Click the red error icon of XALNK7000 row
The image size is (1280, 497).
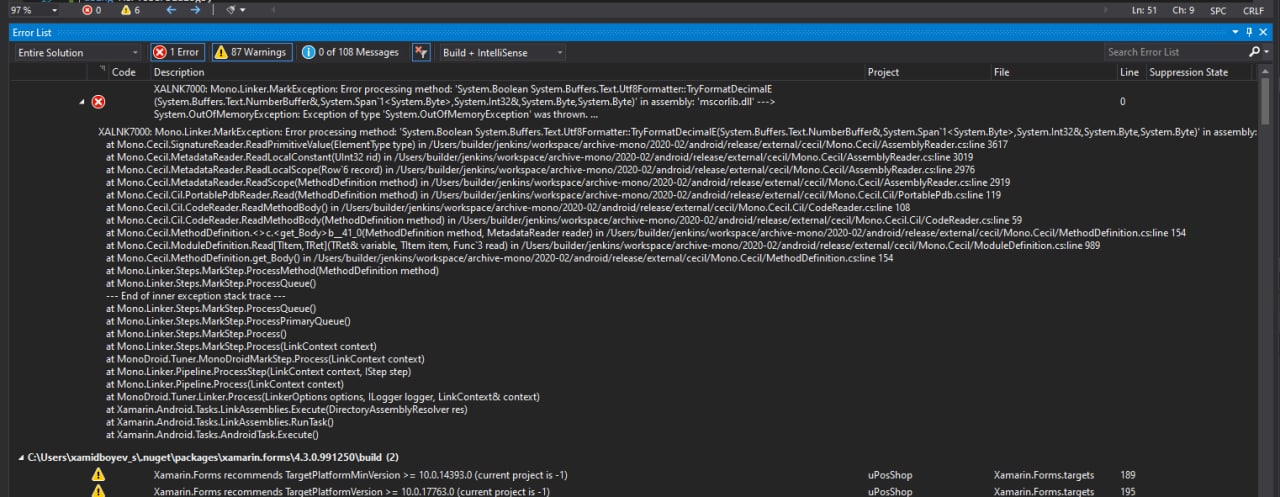[98, 102]
